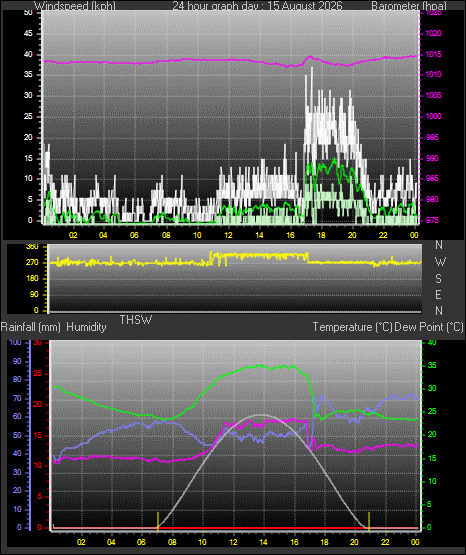The width and height of the screenshot is (466, 555).
Task: Click the red 25 rainfall axis value
Action: [x=38, y=373]
